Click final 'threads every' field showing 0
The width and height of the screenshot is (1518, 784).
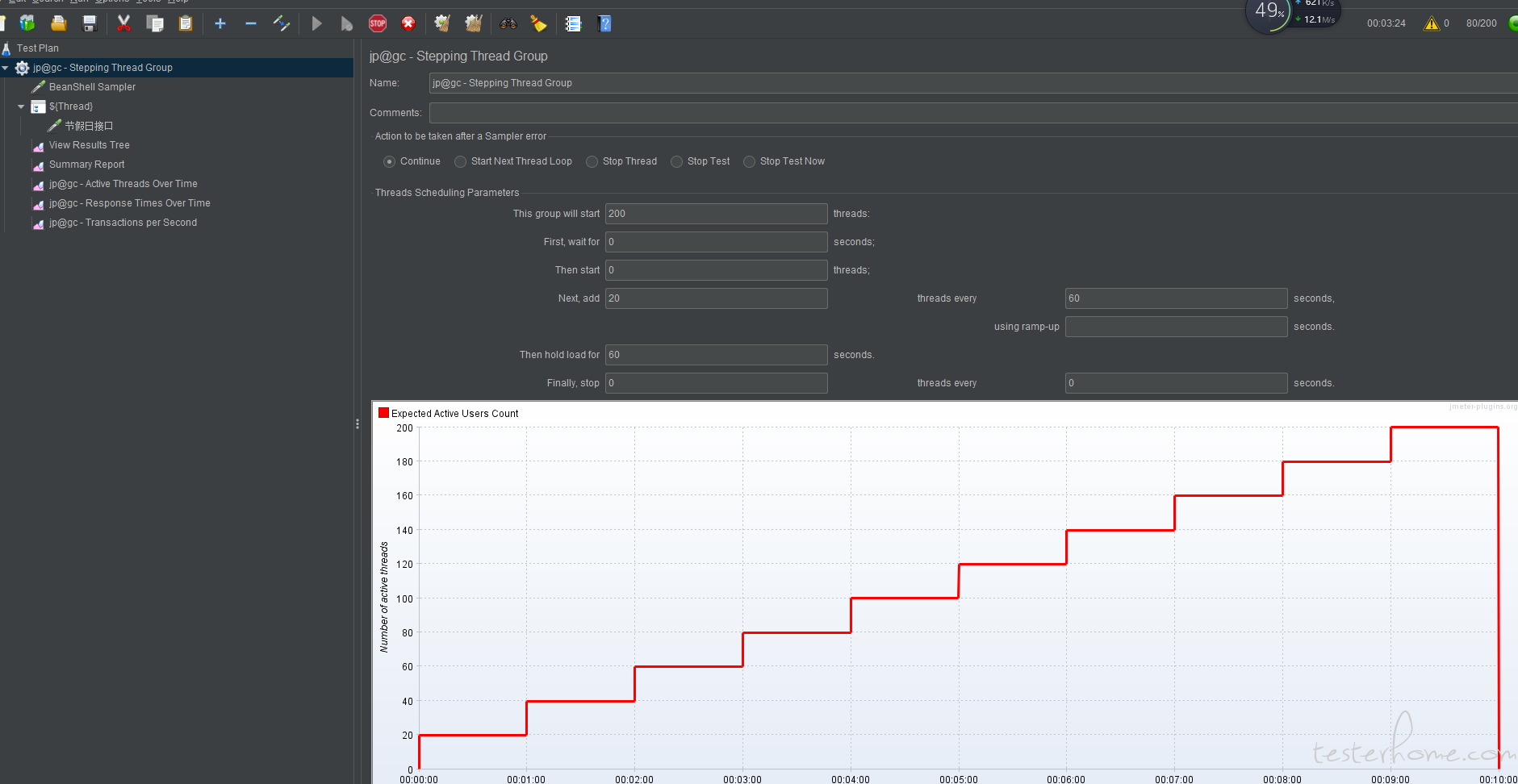point(1177,383)
